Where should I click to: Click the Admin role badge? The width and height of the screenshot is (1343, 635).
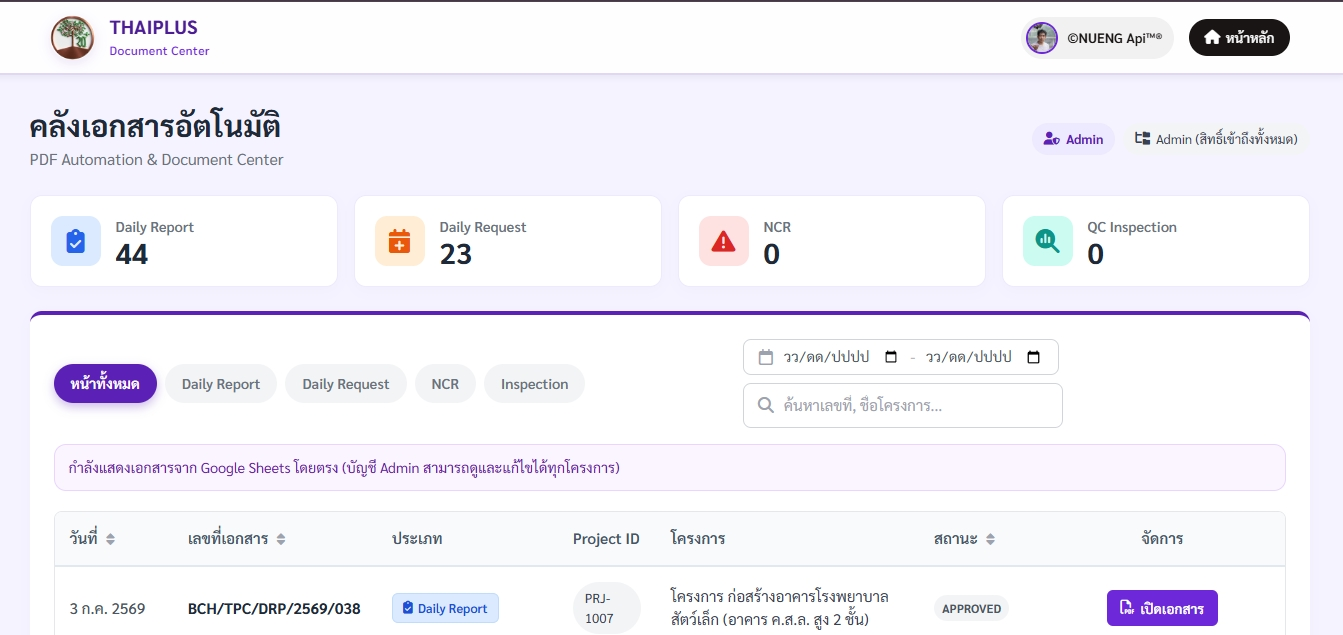tap(1073, 139)
